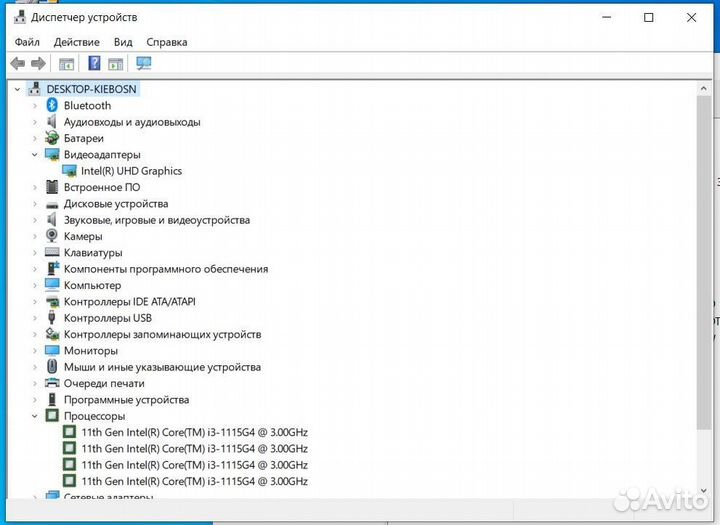Click the show/hide action pane icon

(x=116, y=64)
